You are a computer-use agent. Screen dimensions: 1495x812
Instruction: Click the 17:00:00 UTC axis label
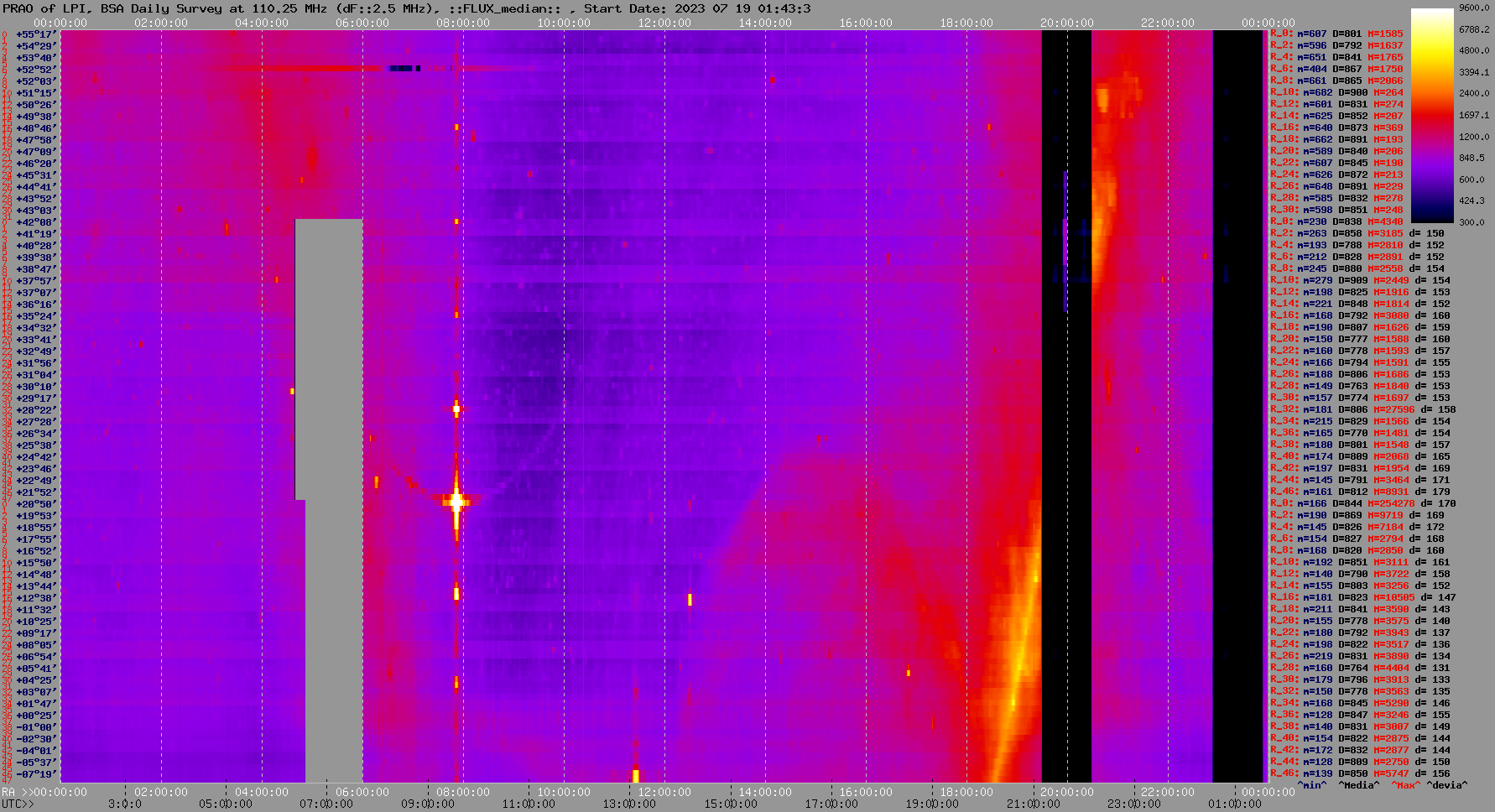coord(831,804)
